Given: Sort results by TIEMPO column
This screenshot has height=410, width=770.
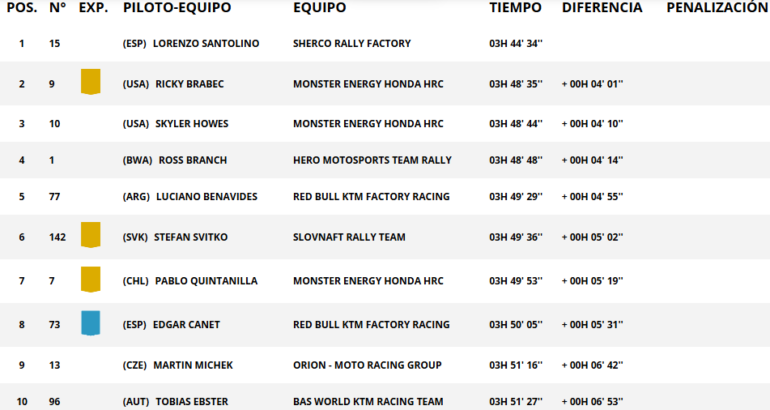Looking at the screenshot, I should click(x=515, y=8).
